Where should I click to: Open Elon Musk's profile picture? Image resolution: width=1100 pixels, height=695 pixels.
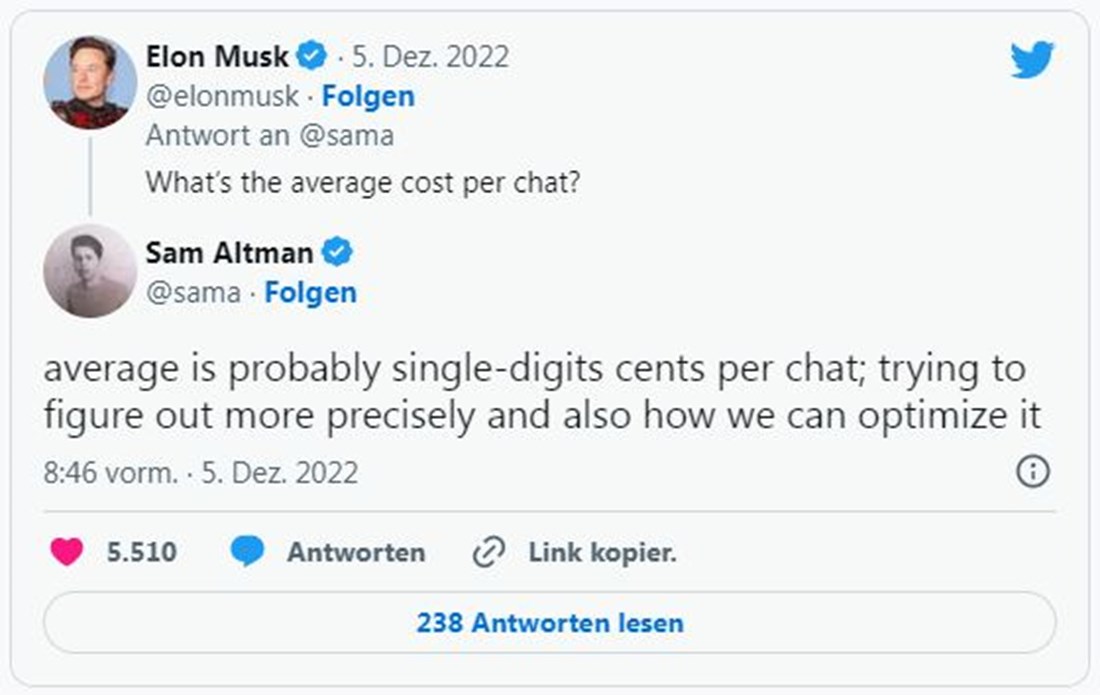[x=90, y=83]
